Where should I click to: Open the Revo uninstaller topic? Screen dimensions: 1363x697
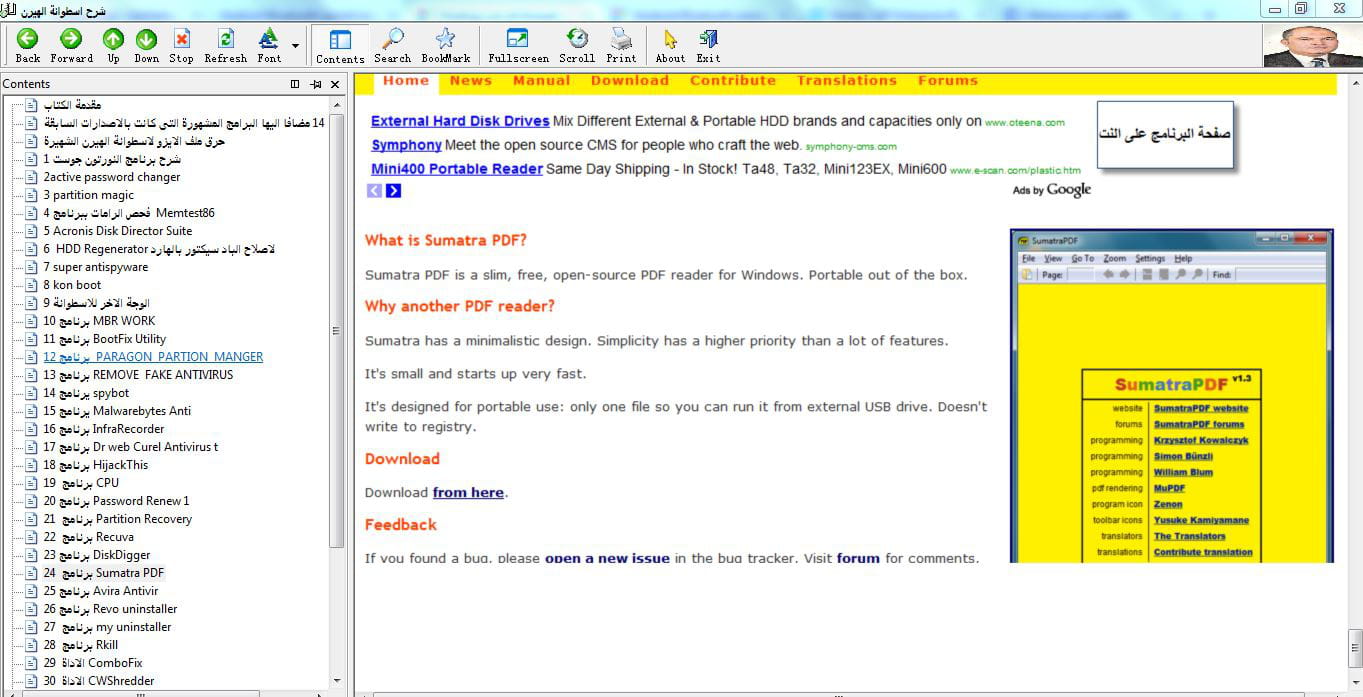110,609
